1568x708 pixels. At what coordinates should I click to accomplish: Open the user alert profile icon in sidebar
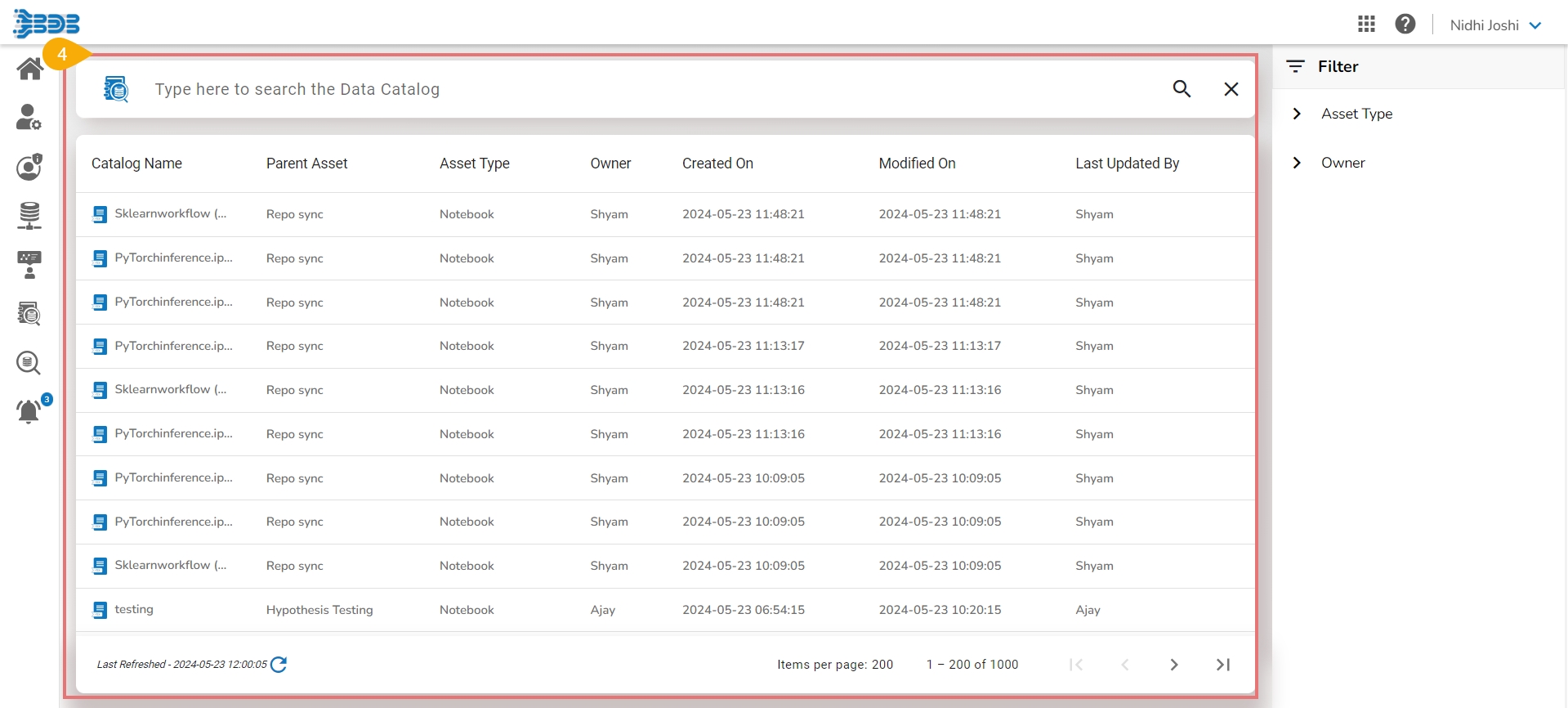[x=29, y=166]
